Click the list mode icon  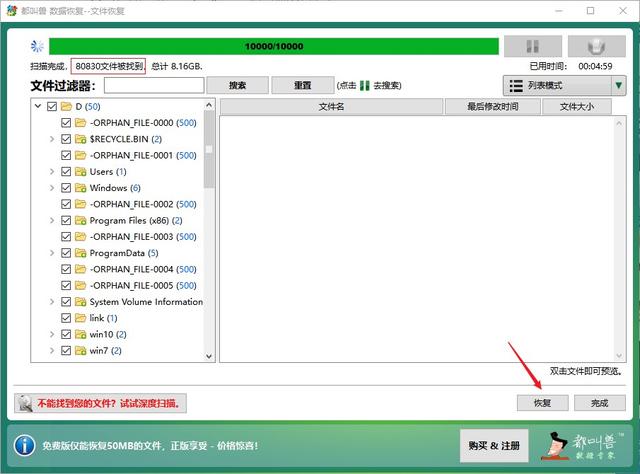click(x=516, y=86)
